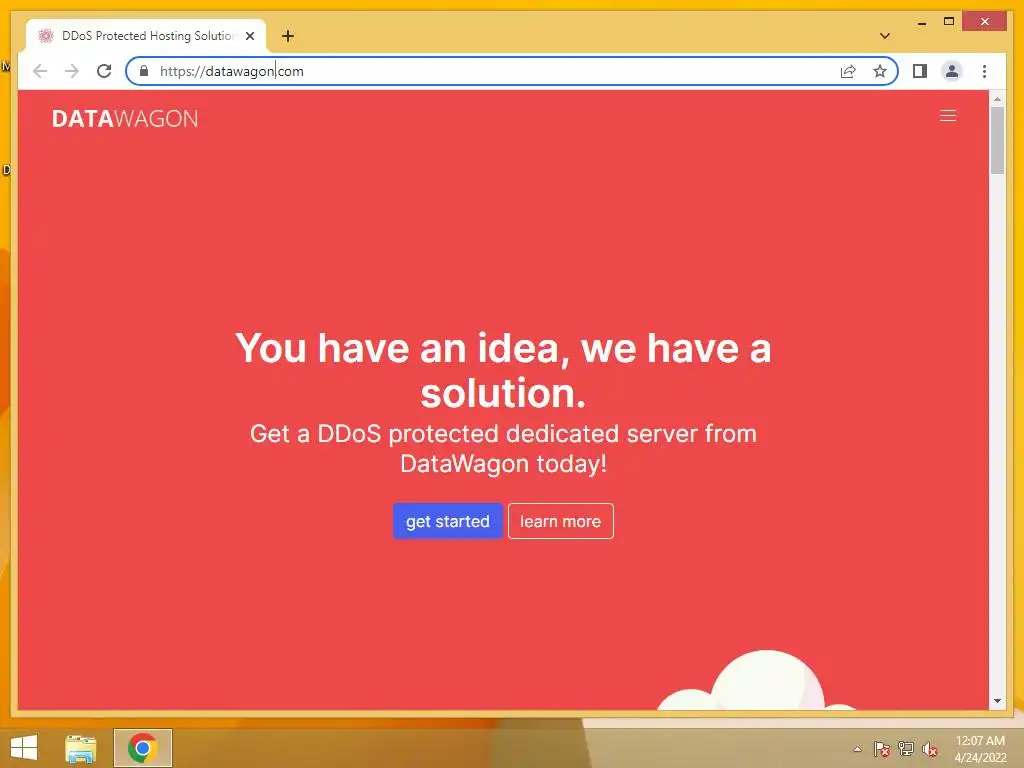The image size is (1024, 768).
Task: Click the page scrollbar down arrow
Action: (x=997, y=701)
